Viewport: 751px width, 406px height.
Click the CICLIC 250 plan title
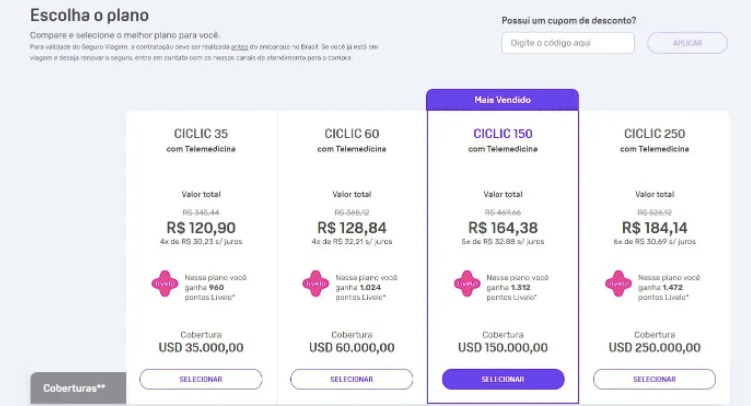(x=654, y=134)
